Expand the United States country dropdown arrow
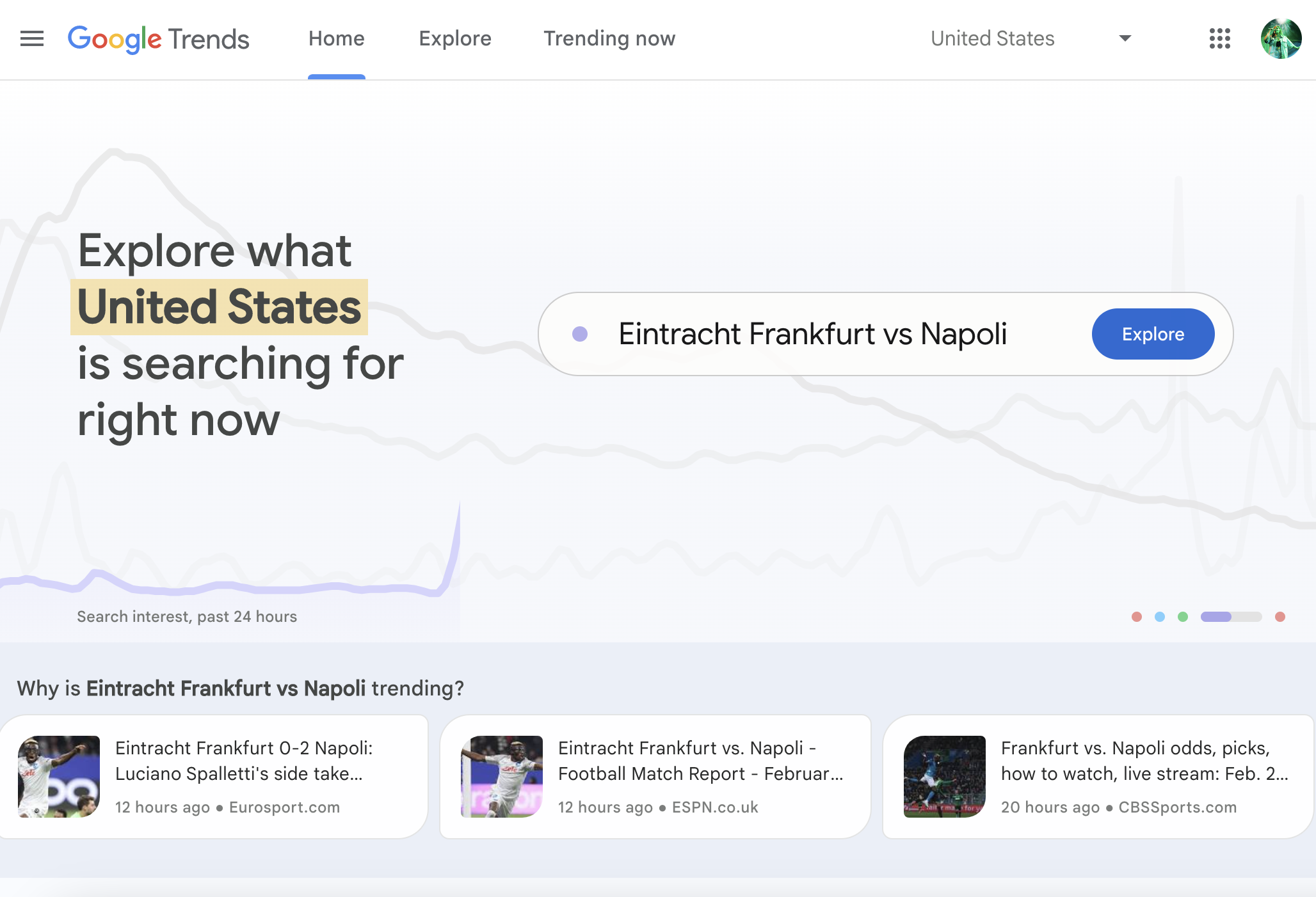The width and height of the screenshot is (1316, 897). point(1125,38)
